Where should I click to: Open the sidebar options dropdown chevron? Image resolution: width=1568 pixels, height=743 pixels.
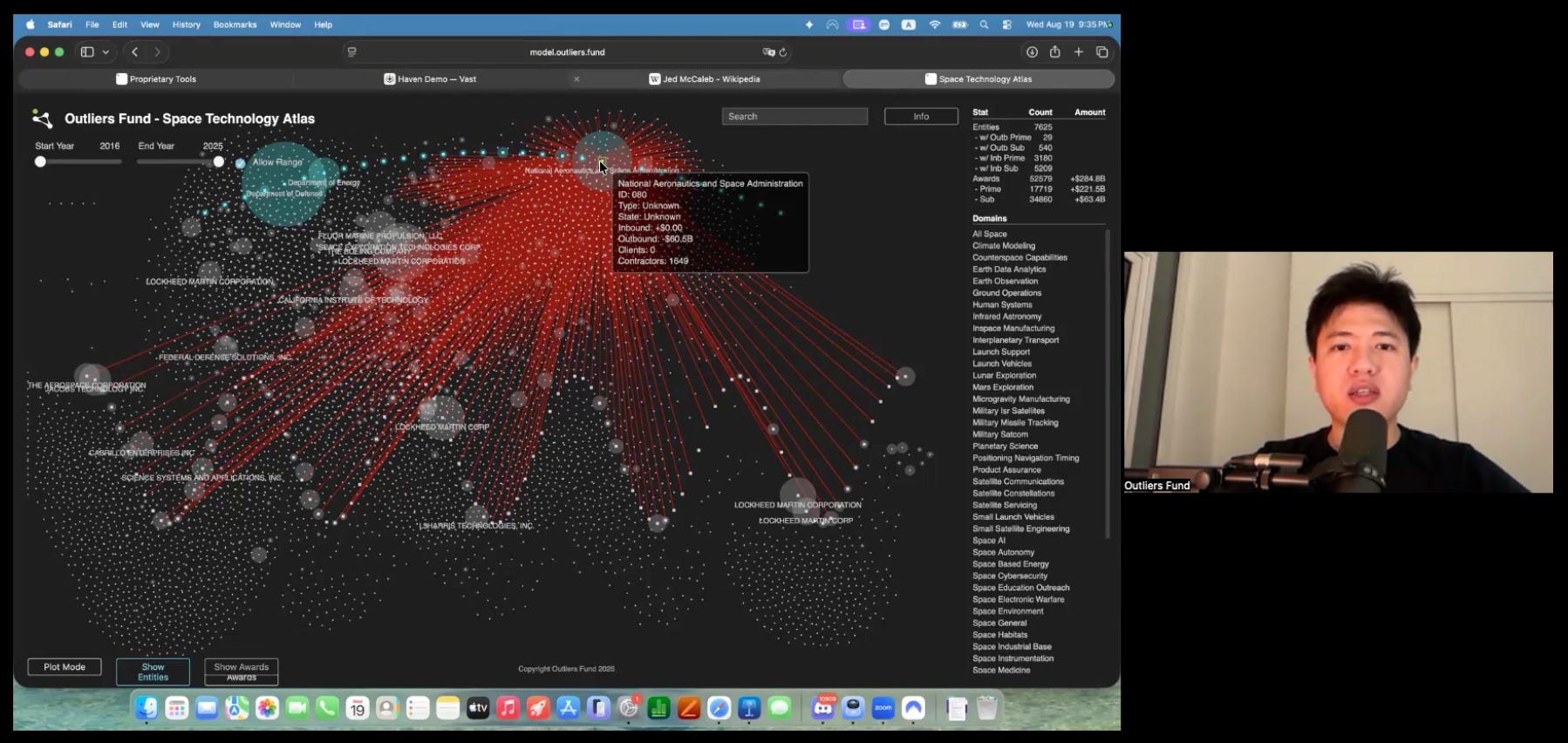coord(106,52)
